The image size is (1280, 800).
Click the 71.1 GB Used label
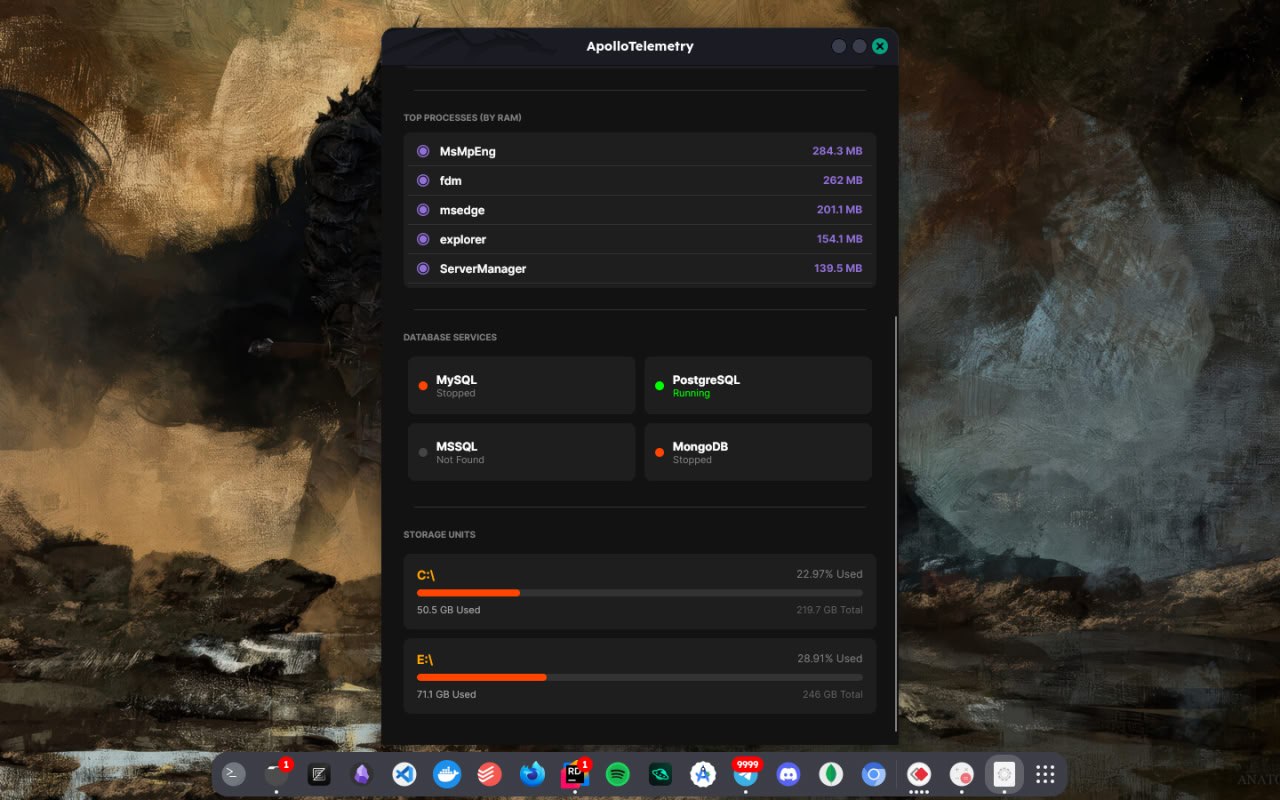(x=446, y=694)
